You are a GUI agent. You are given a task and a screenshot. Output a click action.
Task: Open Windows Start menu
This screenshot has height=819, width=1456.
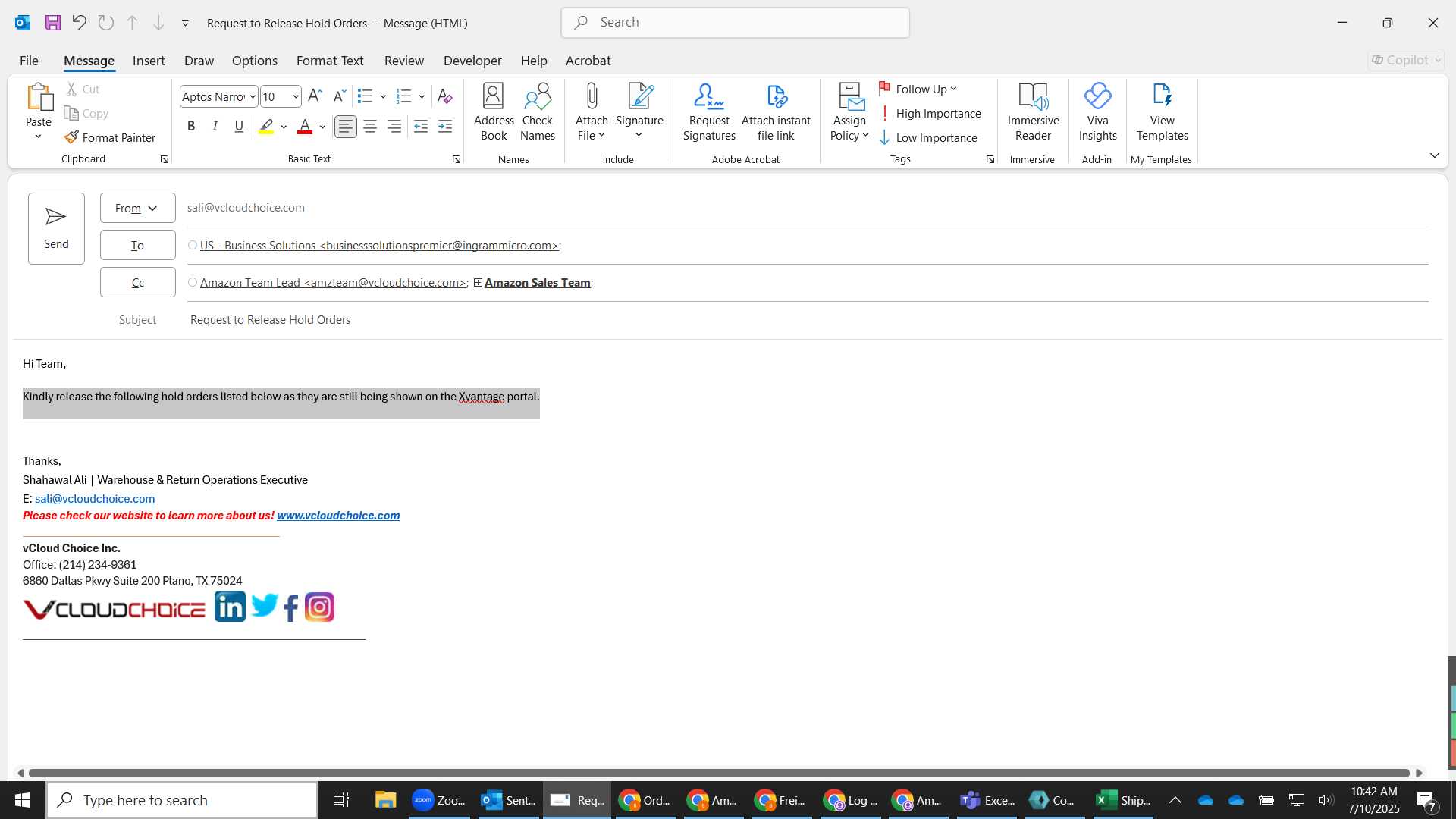23,800
